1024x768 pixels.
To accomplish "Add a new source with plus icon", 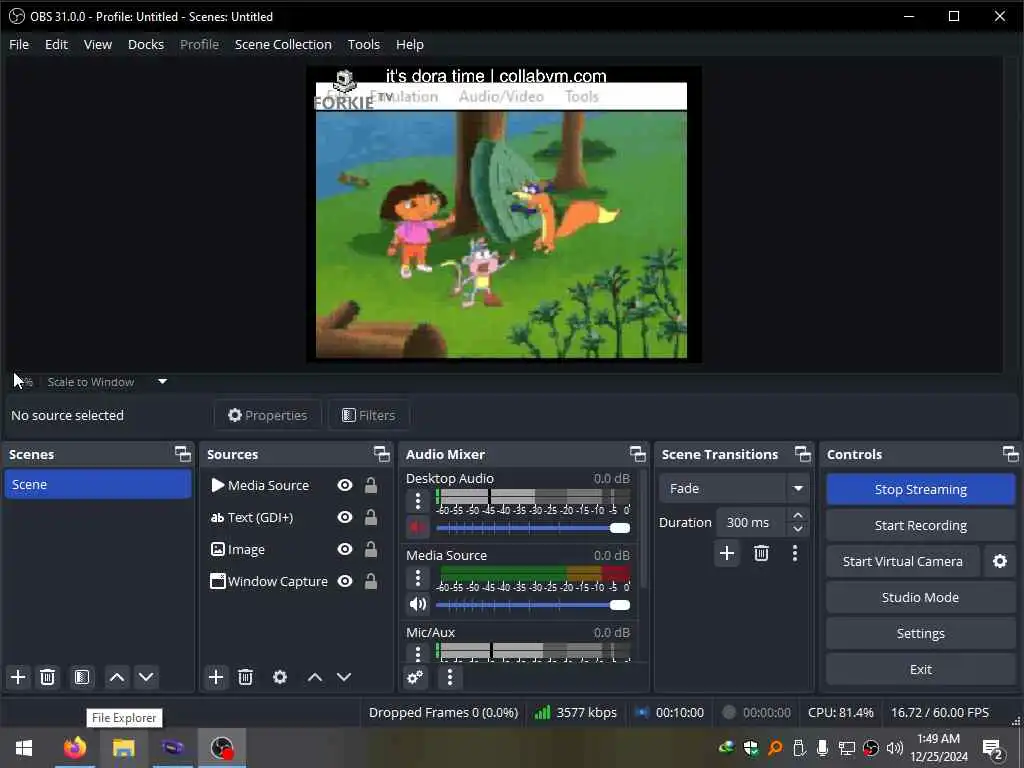I will pyautogui.click(x=216, y=677).
